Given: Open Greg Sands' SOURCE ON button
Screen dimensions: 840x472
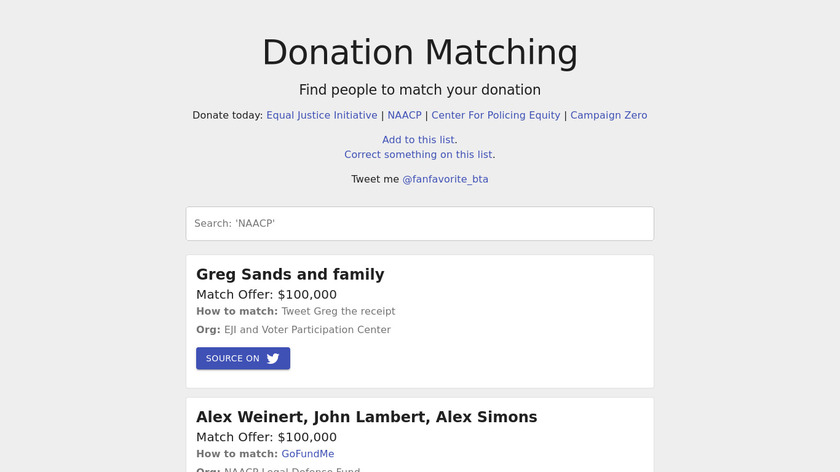Looking at the screenshot, I should 243,359.
